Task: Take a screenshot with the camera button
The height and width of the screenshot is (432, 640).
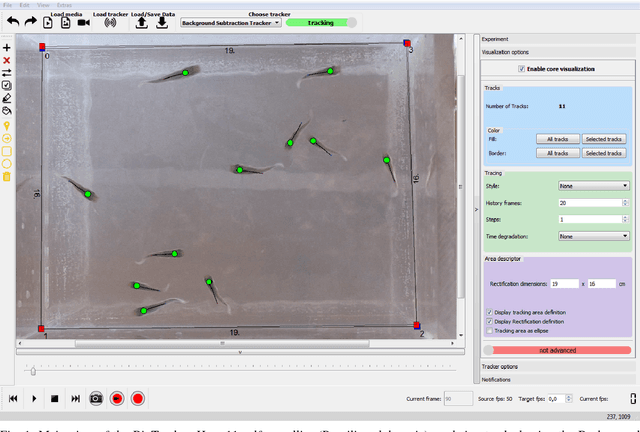Action: coord(96,398)
